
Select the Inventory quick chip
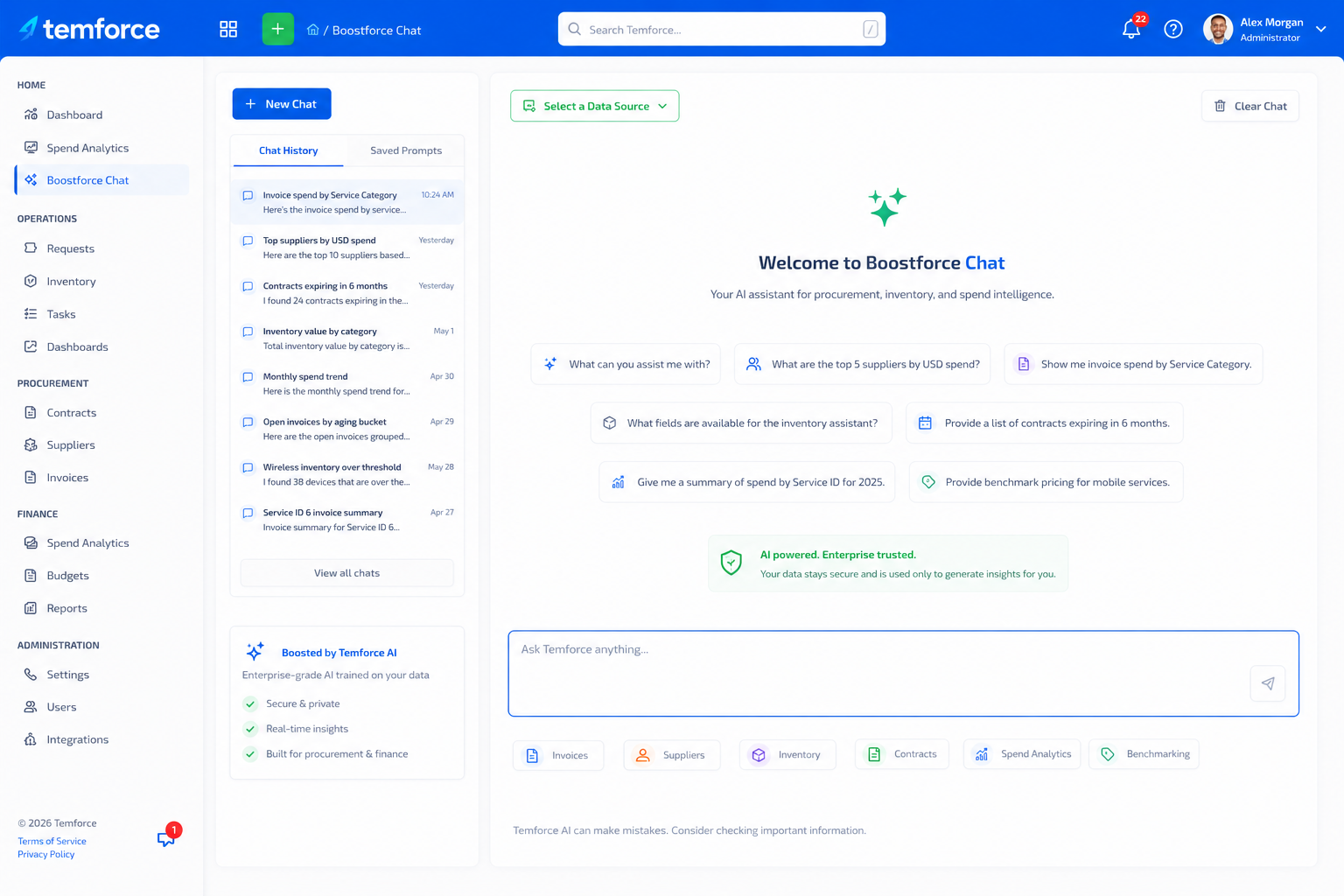[x=787, y=755]
